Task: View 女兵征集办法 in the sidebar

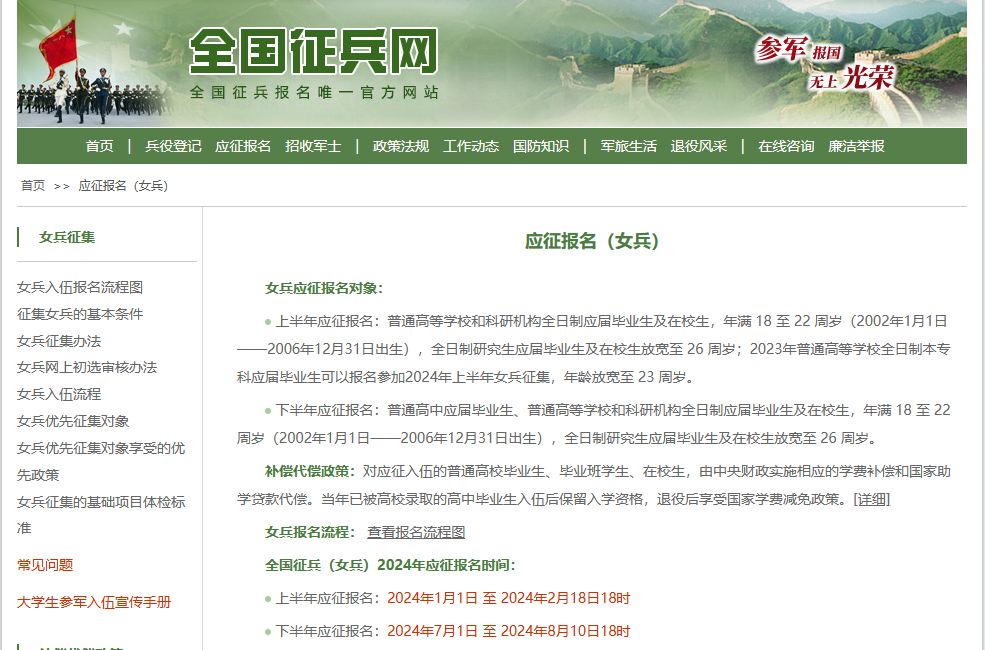Action: 59,341
